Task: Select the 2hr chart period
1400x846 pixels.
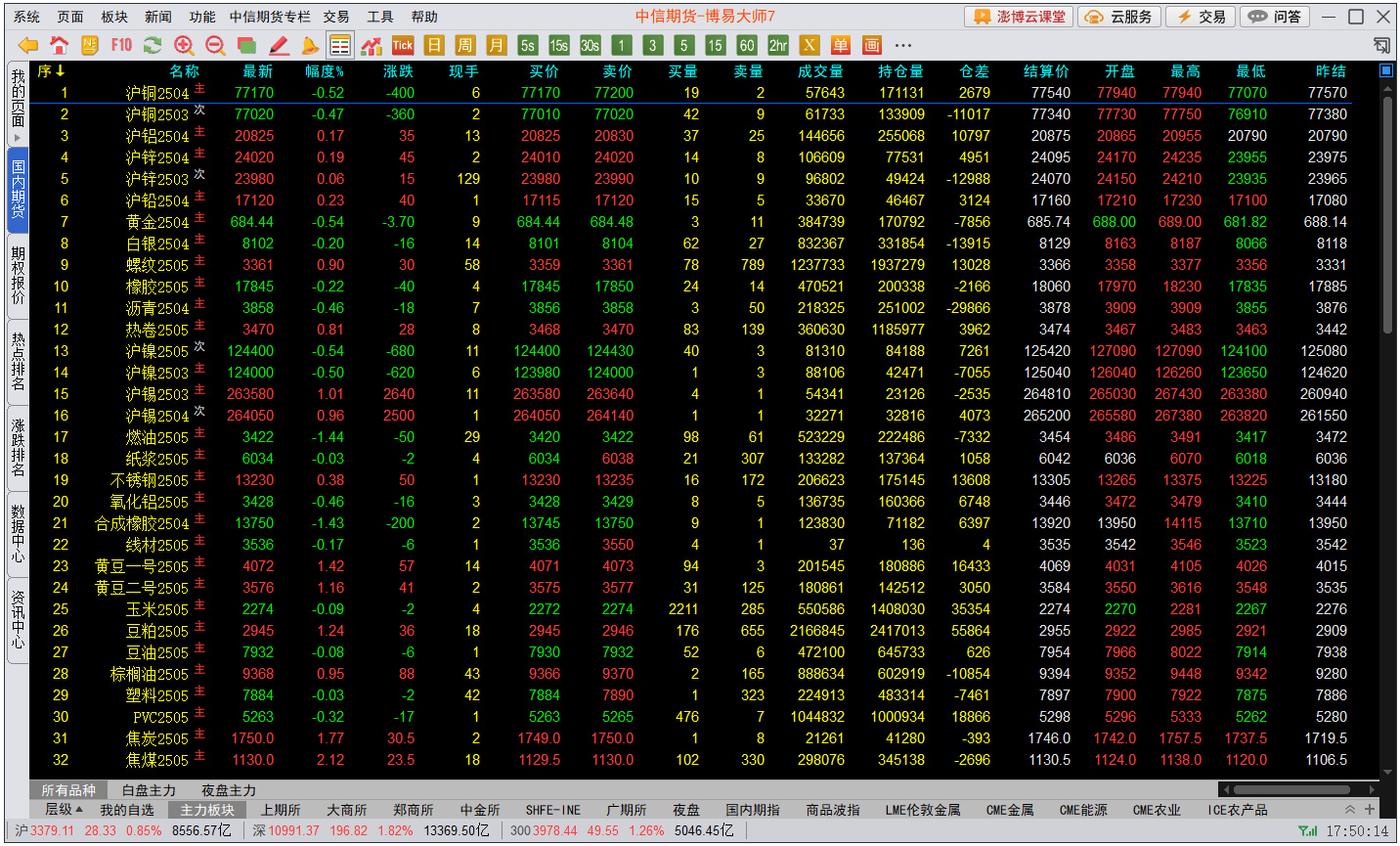Action: point(778,45)
